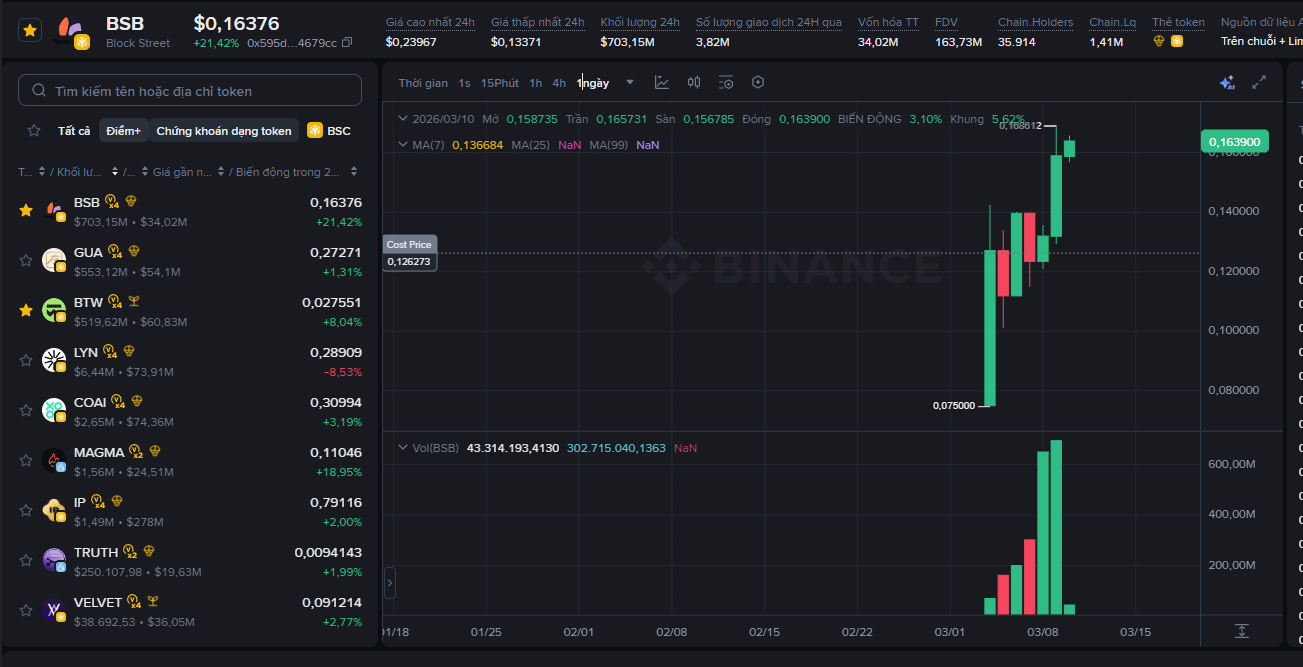Favorite the COAI token star
Viewport: 1303px width, 667px height.
point(26,410)
